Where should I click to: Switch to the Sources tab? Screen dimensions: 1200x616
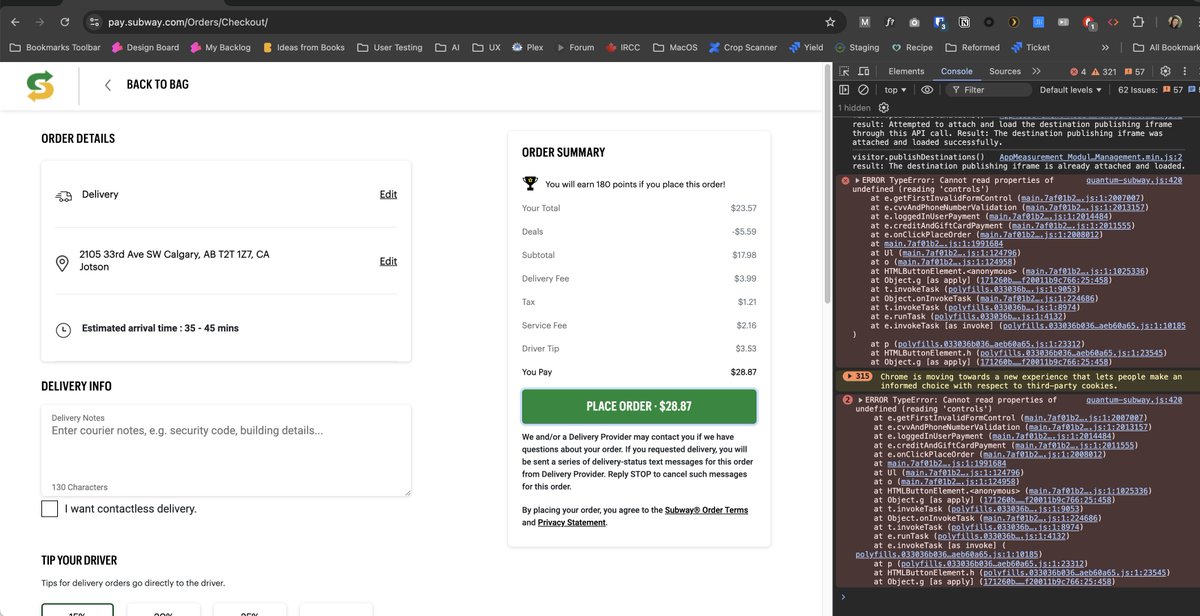(x=1005, y=71)
